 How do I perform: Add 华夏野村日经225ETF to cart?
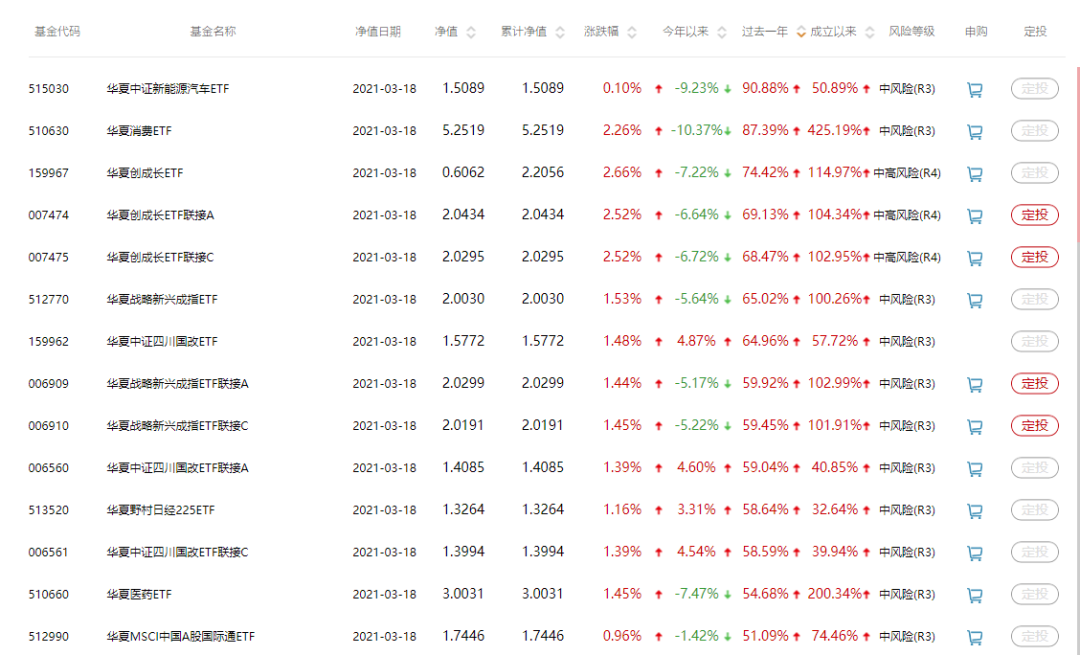[x=975, y=510]
